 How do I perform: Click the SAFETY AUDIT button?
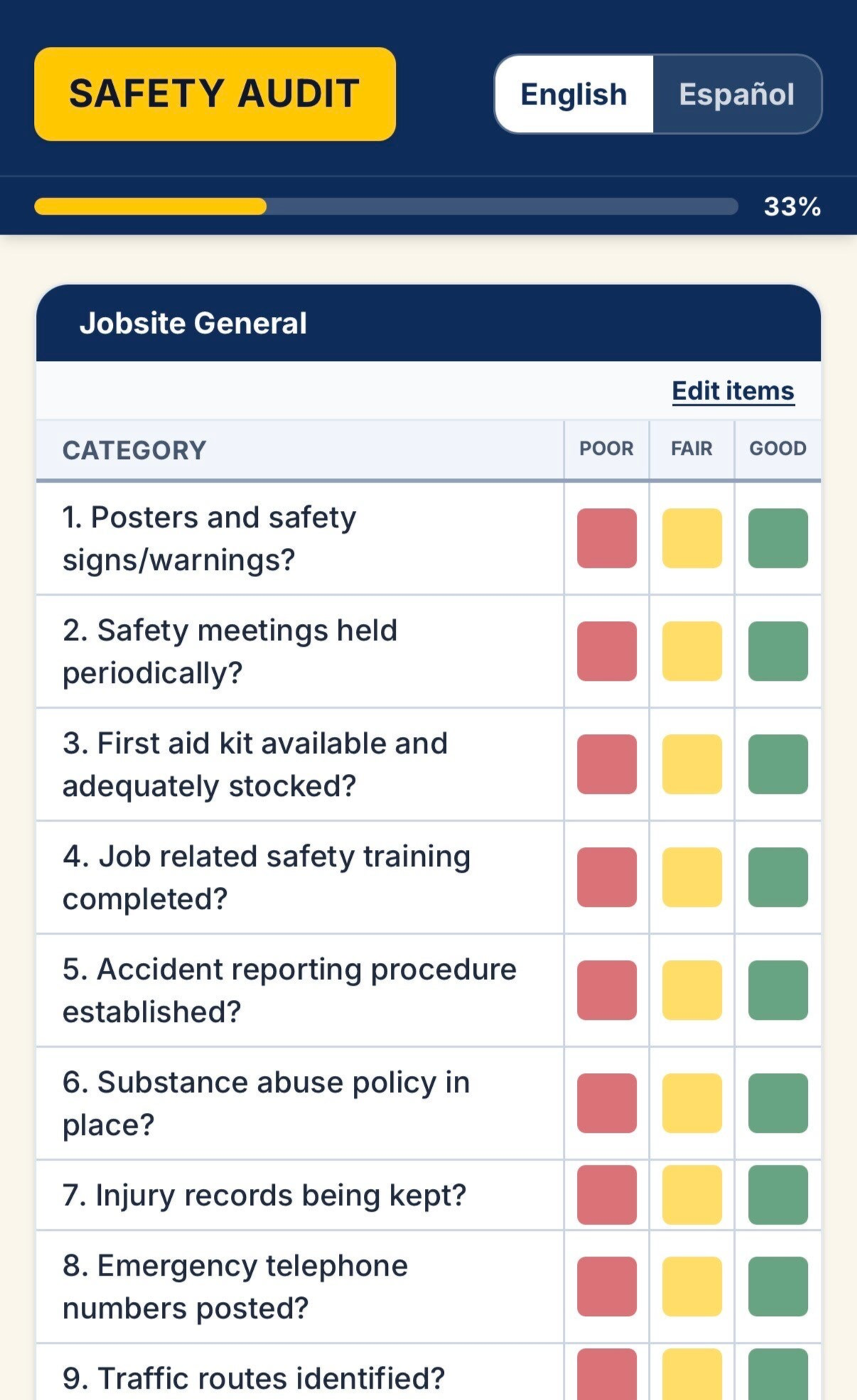coord(215,94)
